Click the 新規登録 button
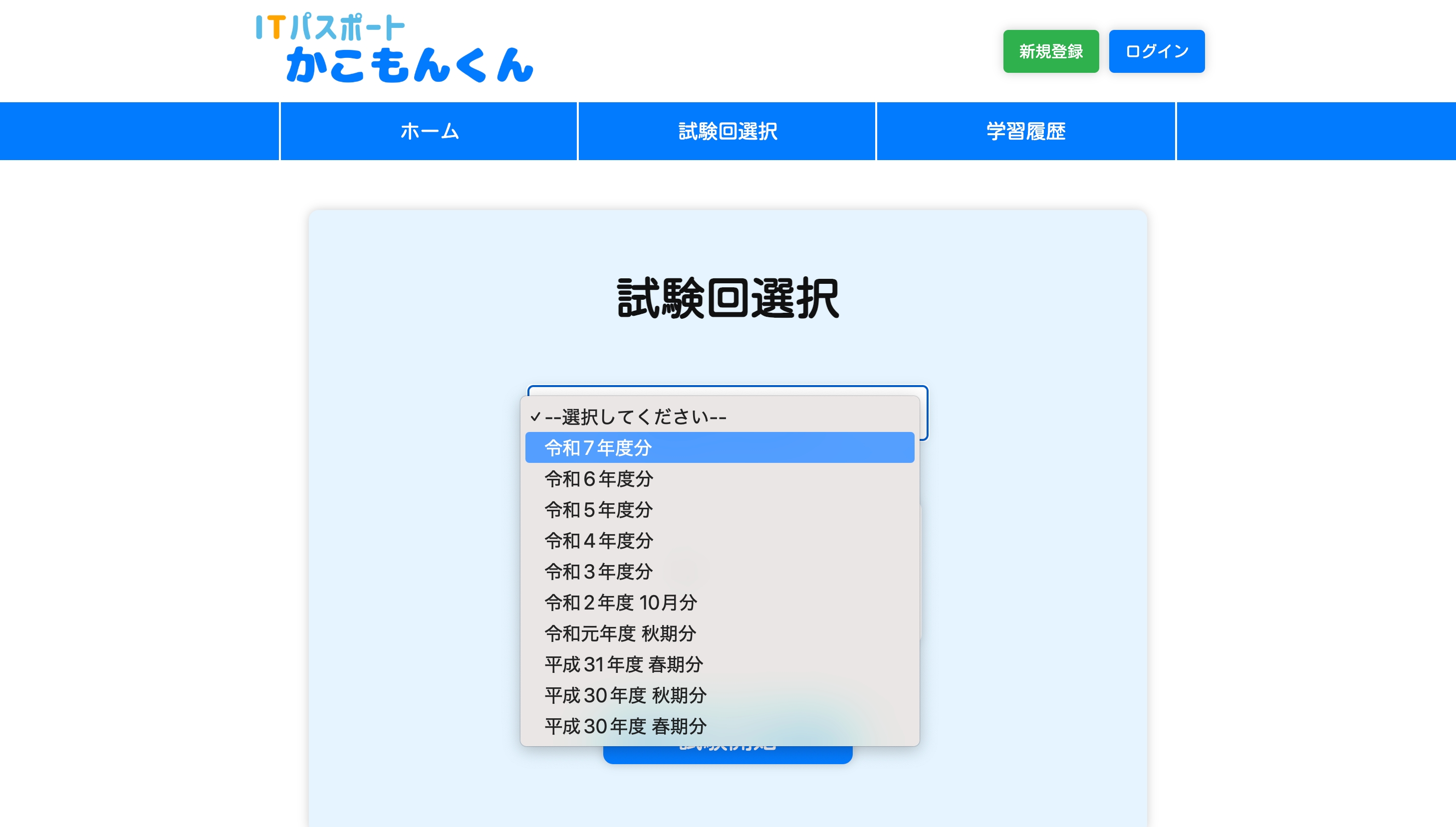This screenshot has width=1456, height=827. [x=1050, y=51]
